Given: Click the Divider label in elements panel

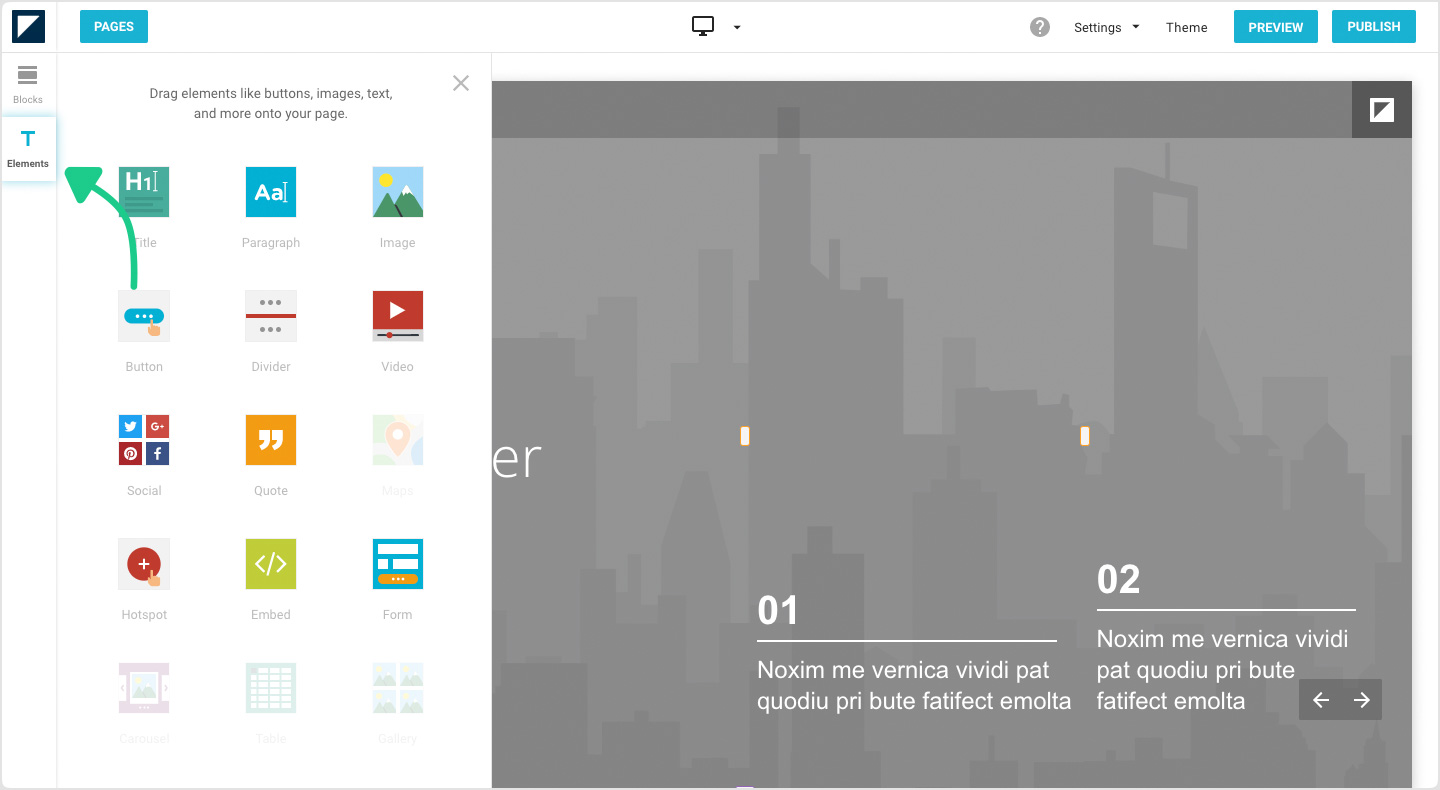Looking at the screenshot, I should coord(271,367).
